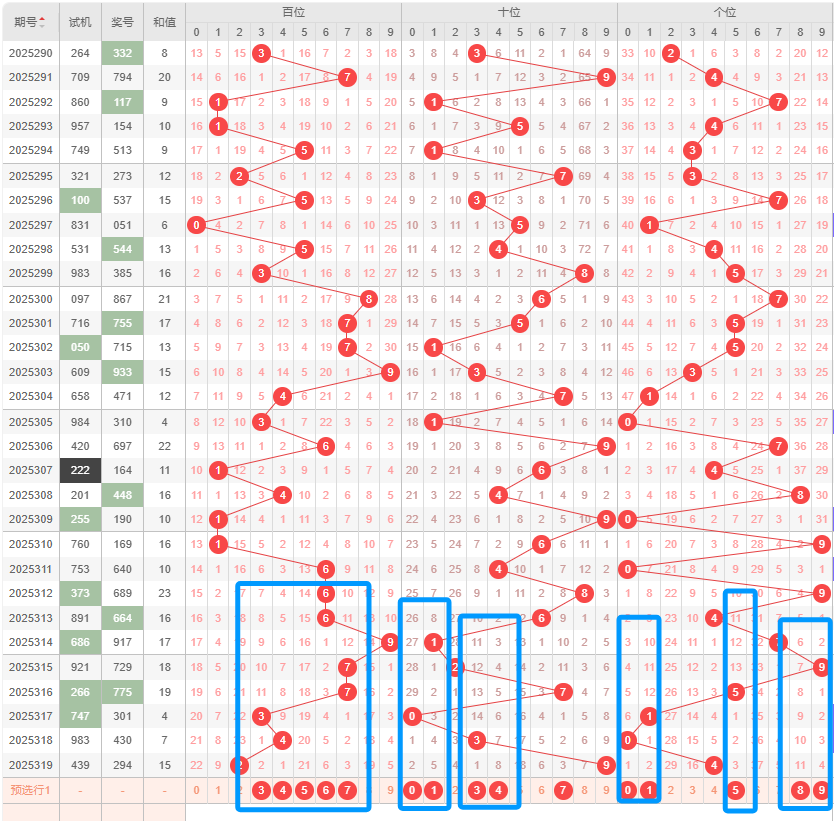Select 百位 number 0 in 预选行1
The height and width of the screenshot is (821, 834).
click(196, 790)
